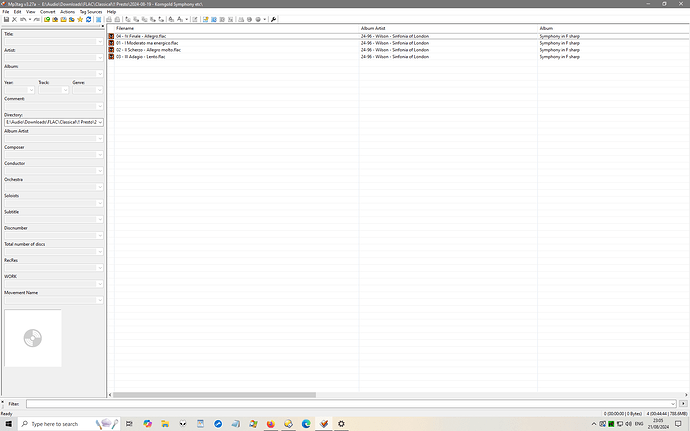690x431 pixels.
Task: Open the Actions menu
Action: coord(67,12)
